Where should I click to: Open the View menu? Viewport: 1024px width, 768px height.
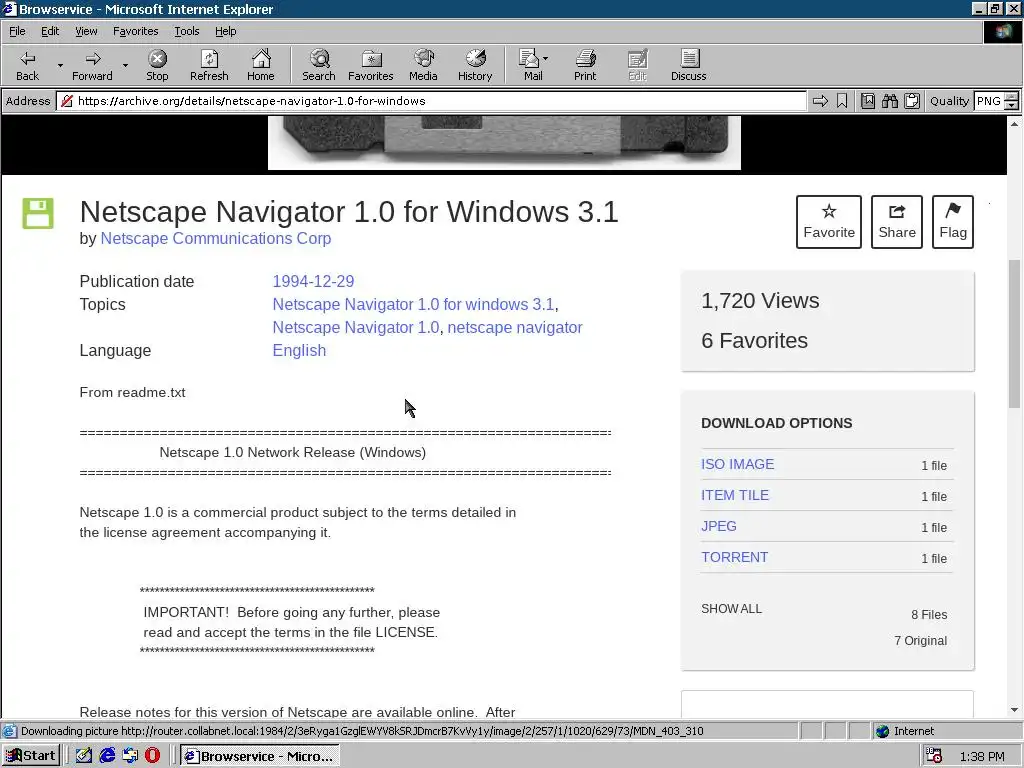tap(86, 31)
